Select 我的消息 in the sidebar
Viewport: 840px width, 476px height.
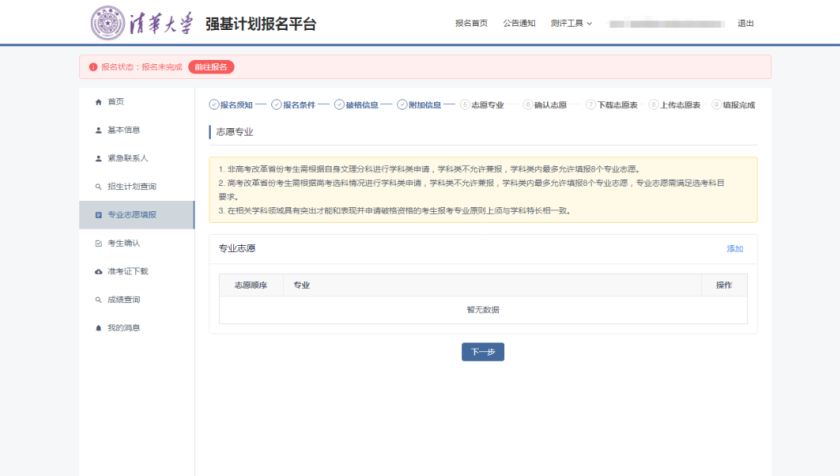137,328
